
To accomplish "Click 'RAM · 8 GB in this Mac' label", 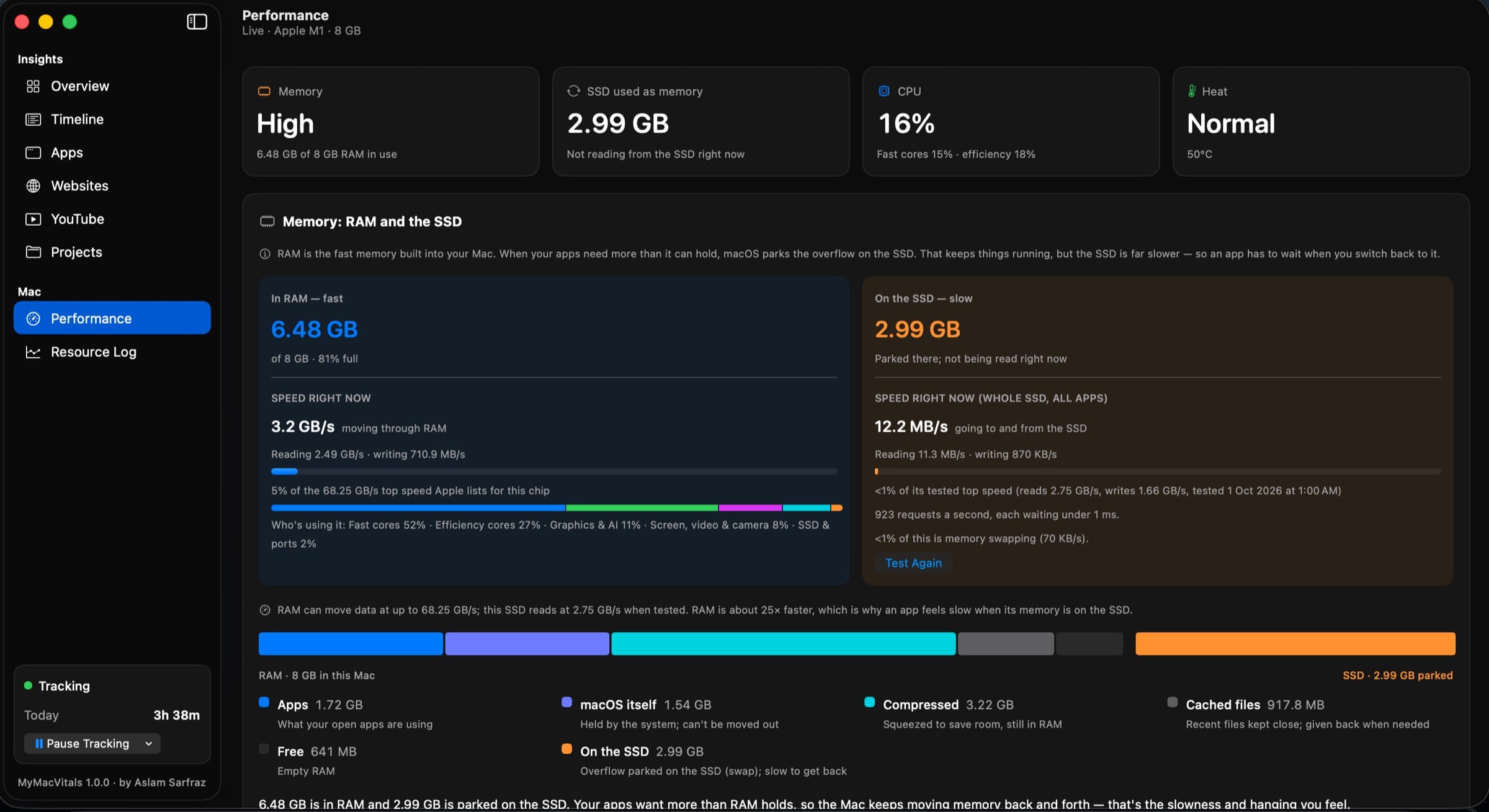I will click(x=316, y=676).
